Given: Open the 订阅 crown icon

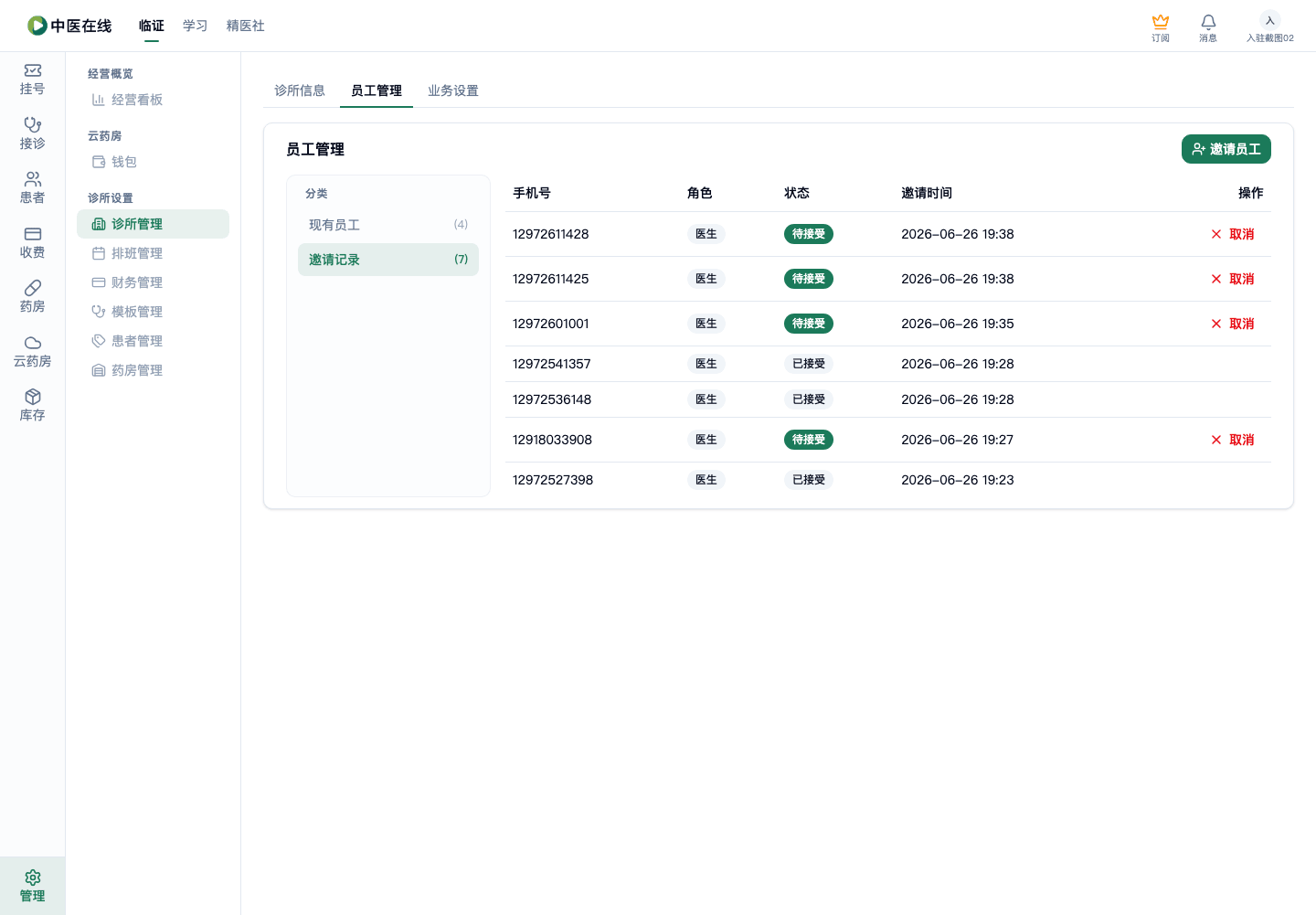Looking at the screenshot, I should (x=1161, y=27).
